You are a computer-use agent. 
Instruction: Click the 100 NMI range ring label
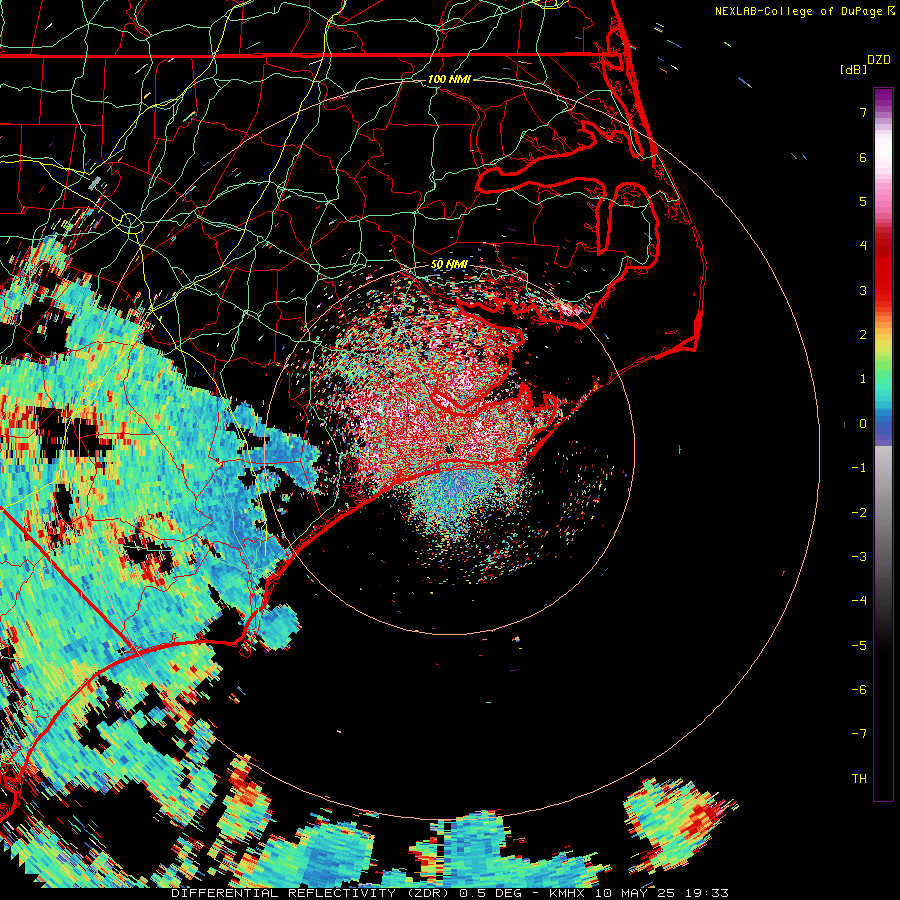[449, 79]
